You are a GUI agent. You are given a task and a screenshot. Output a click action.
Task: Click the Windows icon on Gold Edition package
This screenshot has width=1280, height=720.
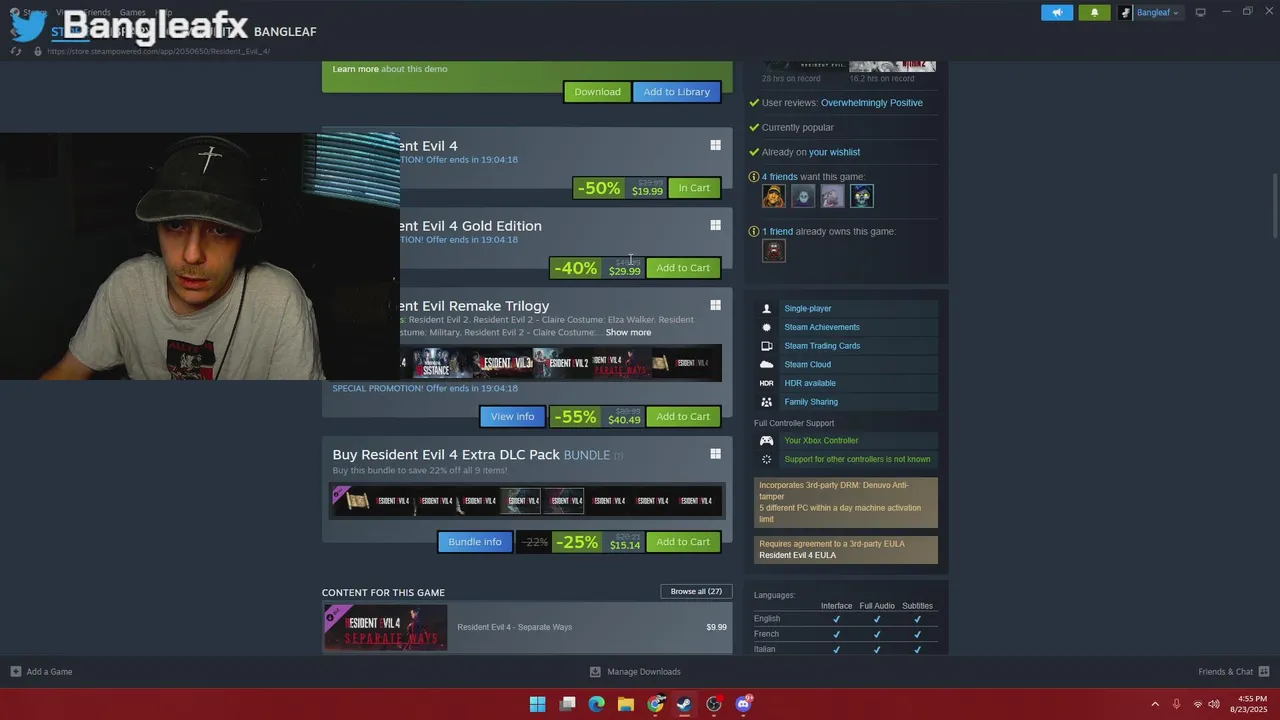tap(715, 226)
